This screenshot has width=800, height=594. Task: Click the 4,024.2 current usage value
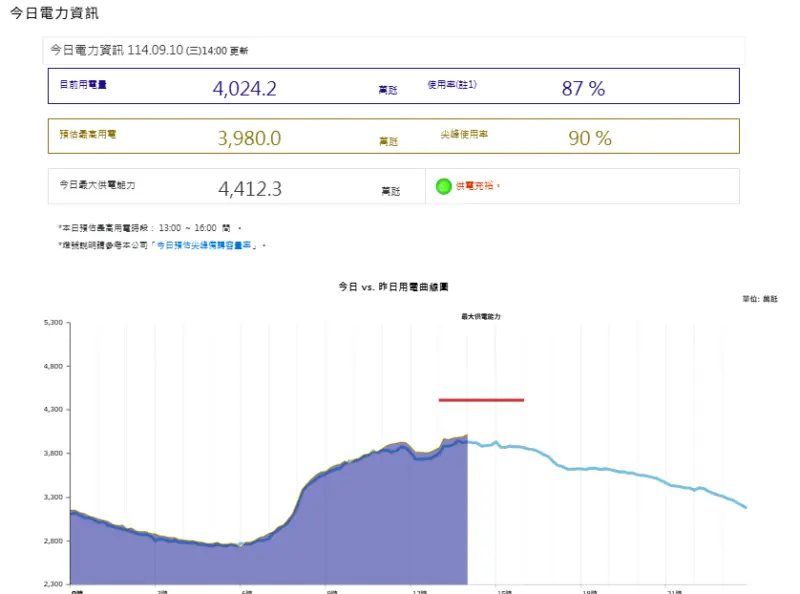(244, 88)
